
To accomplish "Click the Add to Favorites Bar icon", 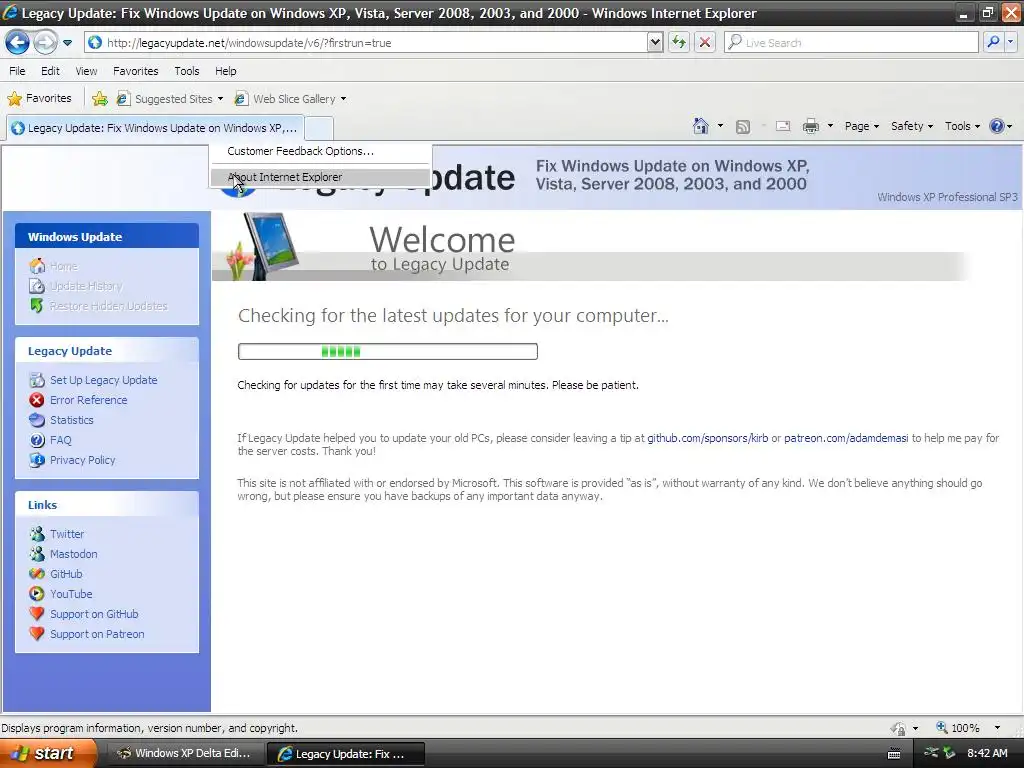I will click(100, 99).
